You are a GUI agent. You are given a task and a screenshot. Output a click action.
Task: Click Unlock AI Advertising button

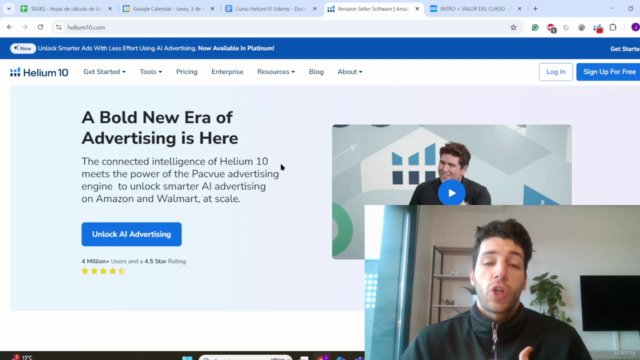click(x=131, y=234)
